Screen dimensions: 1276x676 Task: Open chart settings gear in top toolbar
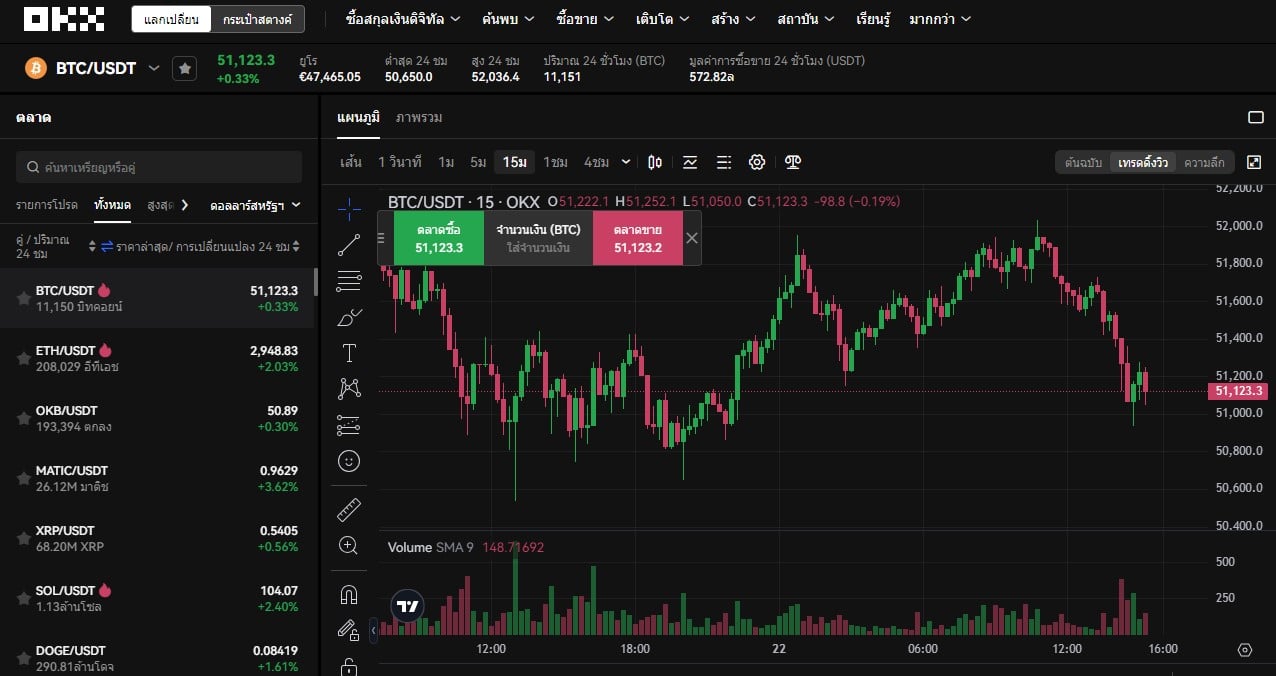(x=757, y=162)
